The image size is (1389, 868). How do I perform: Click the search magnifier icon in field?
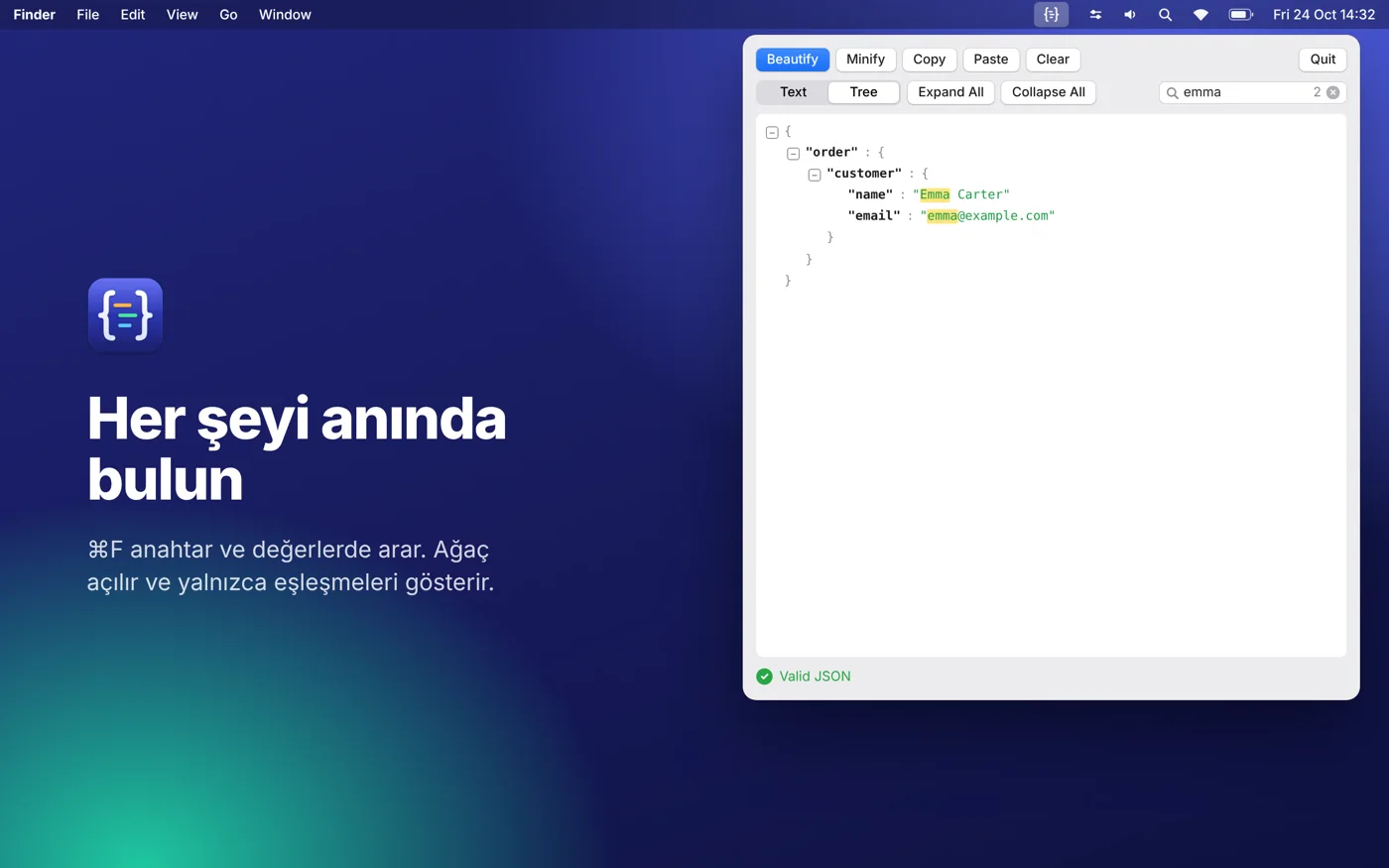1173,92
